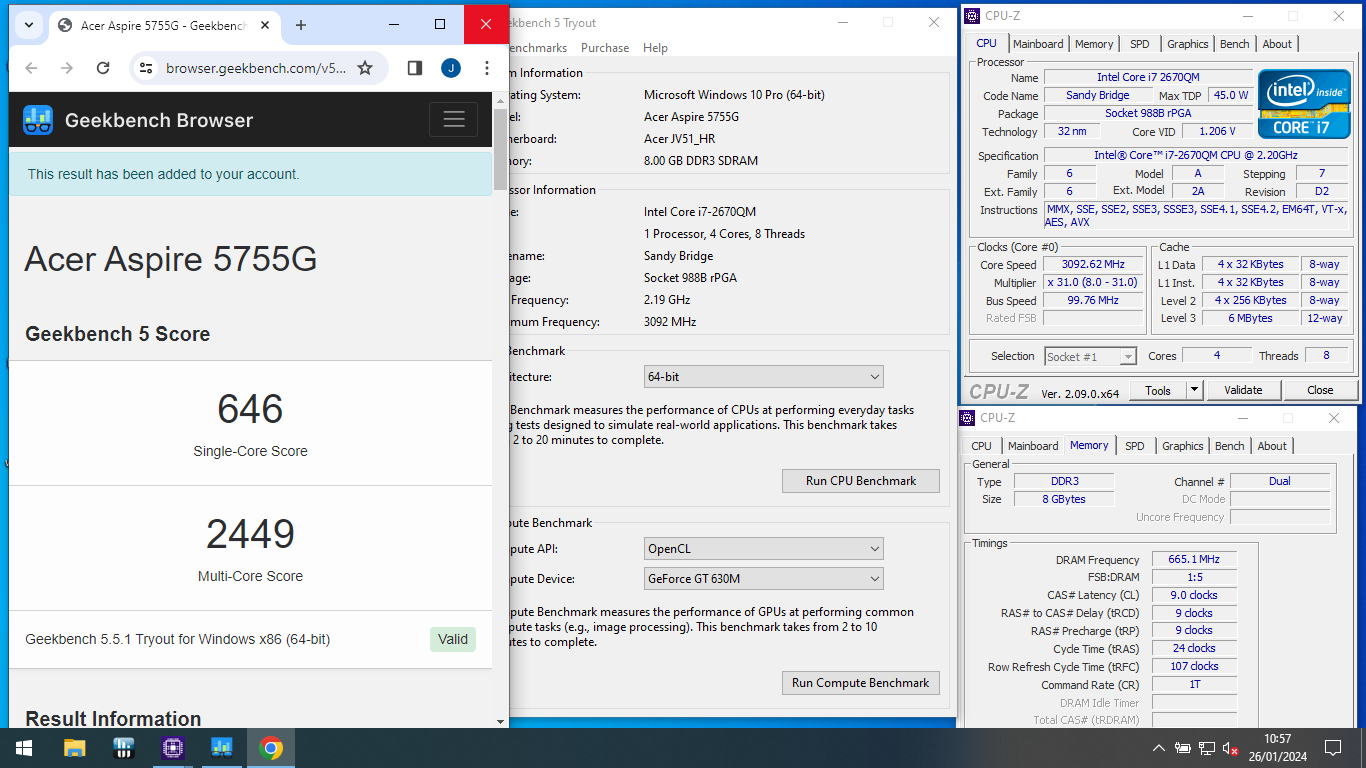This screenshot has height=768, width=1366.
Task: Select SPD tab in lower CPU-Z window
Action: [x=1135, y=446]
